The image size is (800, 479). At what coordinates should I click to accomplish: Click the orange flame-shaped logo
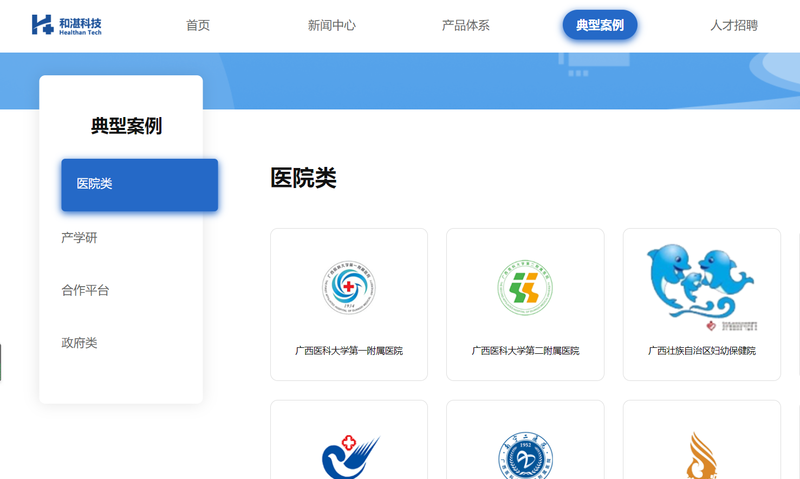point(702,456)
